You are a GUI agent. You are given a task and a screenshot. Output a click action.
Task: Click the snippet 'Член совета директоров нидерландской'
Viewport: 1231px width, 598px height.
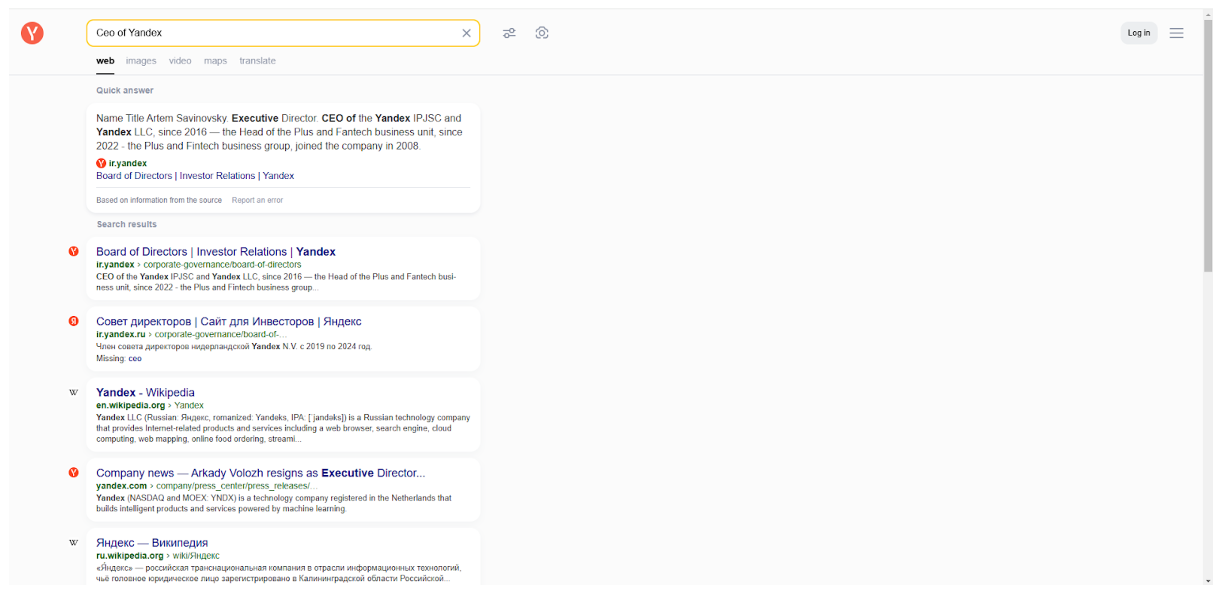coord(234,347)
